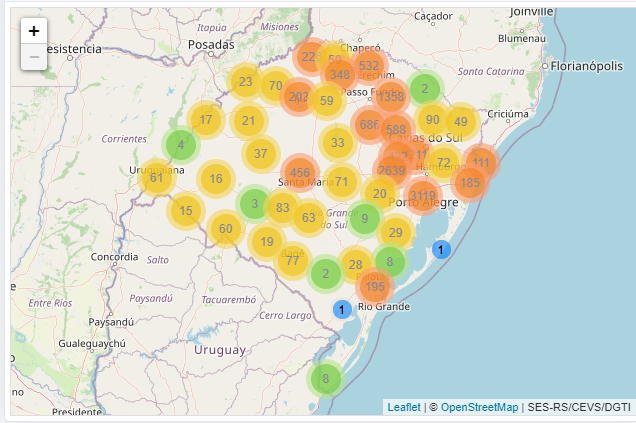Open the yellow cluster marker 60
This screenshot has width=636, height=423.
point(226,229)
